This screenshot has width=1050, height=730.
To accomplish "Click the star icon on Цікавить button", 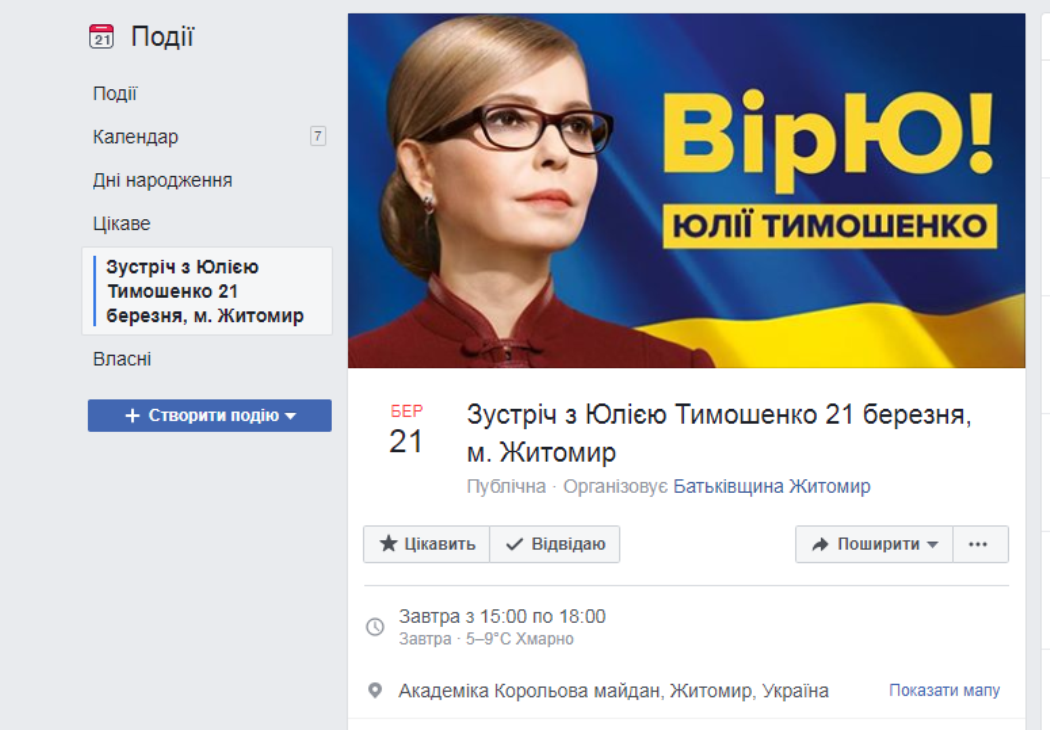I will click(388, 543).
